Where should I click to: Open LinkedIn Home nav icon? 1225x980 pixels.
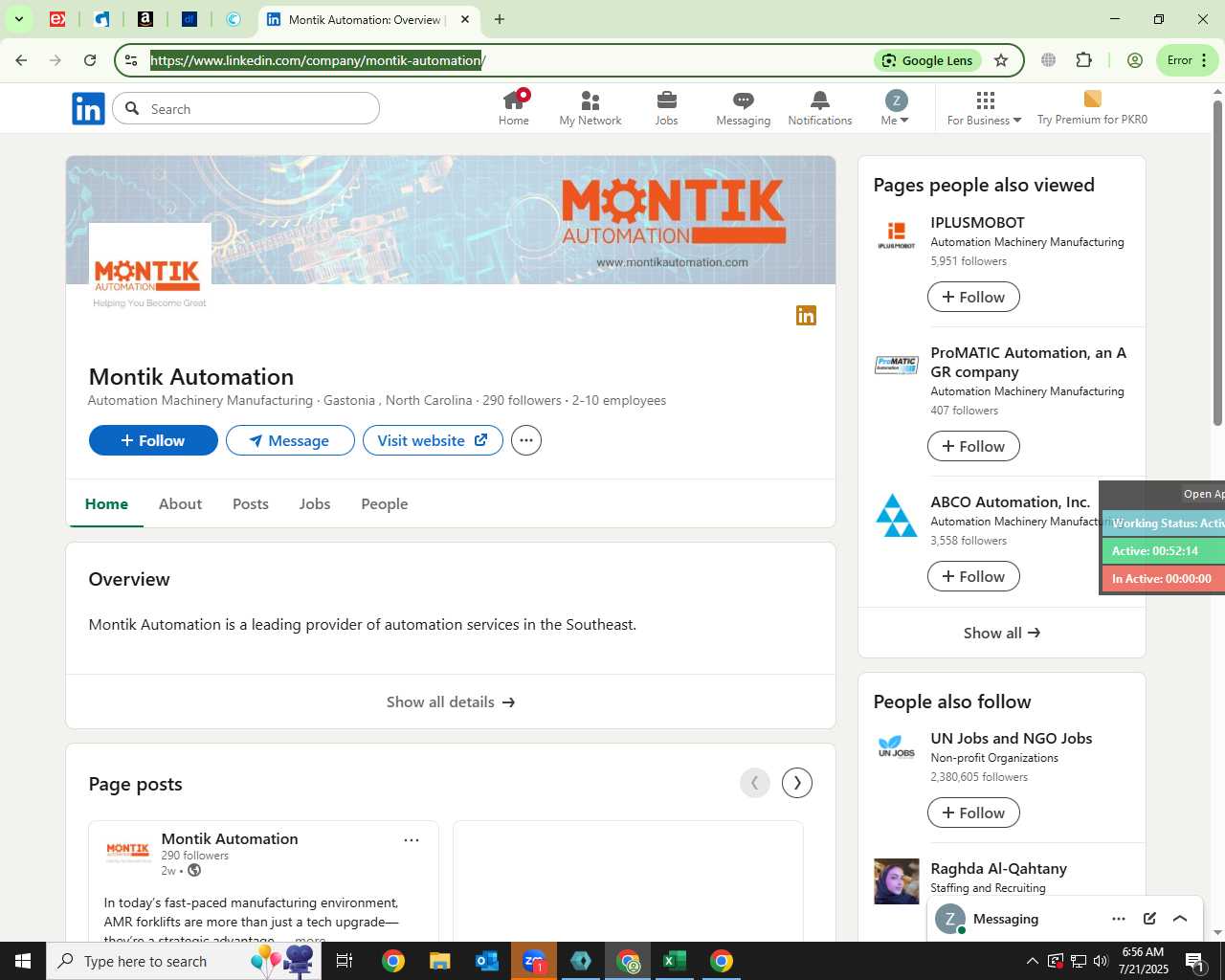click(x=514, y=108)
